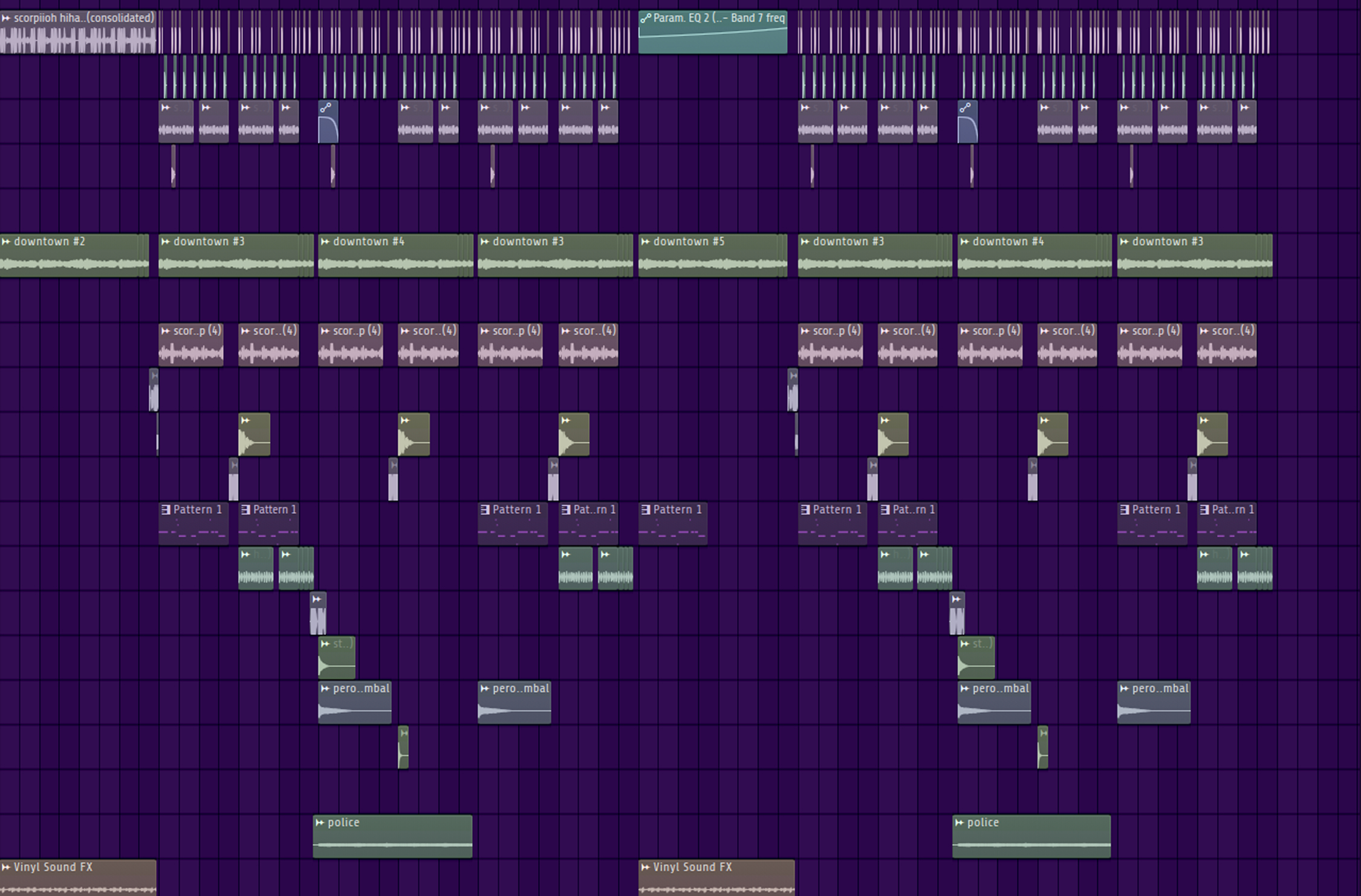This screenshot has height=896, width=1361.
Task: Click the automation icon on Param. EQ 2 clip
Action: [x=645, y=18]
